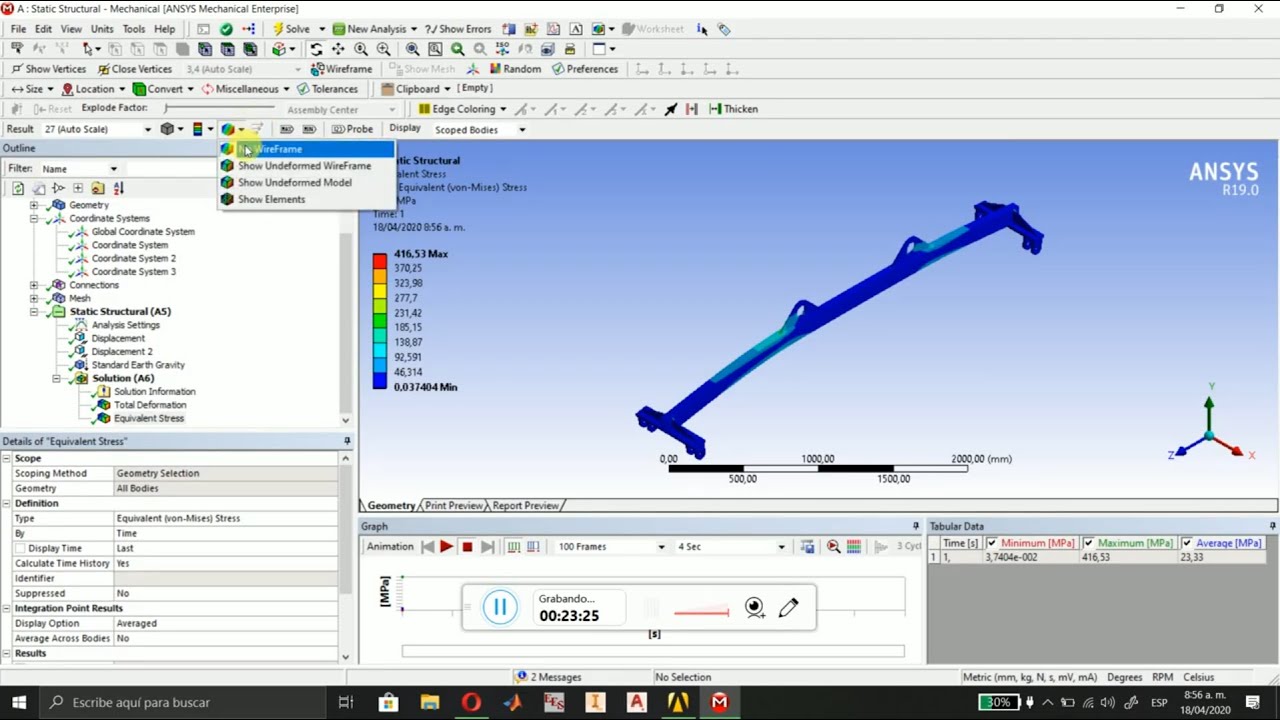Open File Explorer from the taskbar

430,702
